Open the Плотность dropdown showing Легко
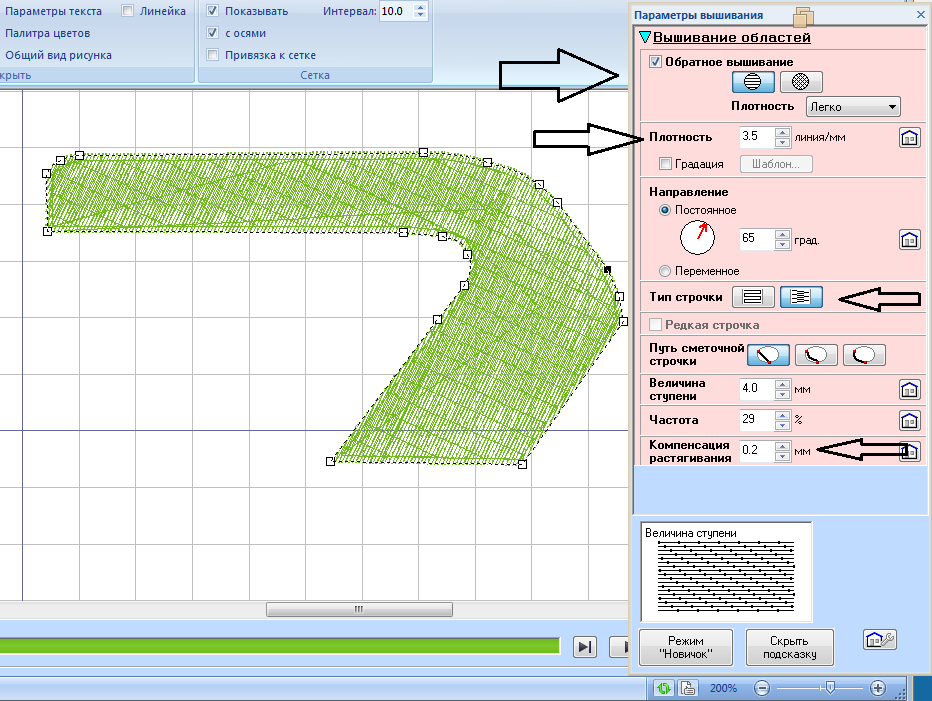 (853, 107)
